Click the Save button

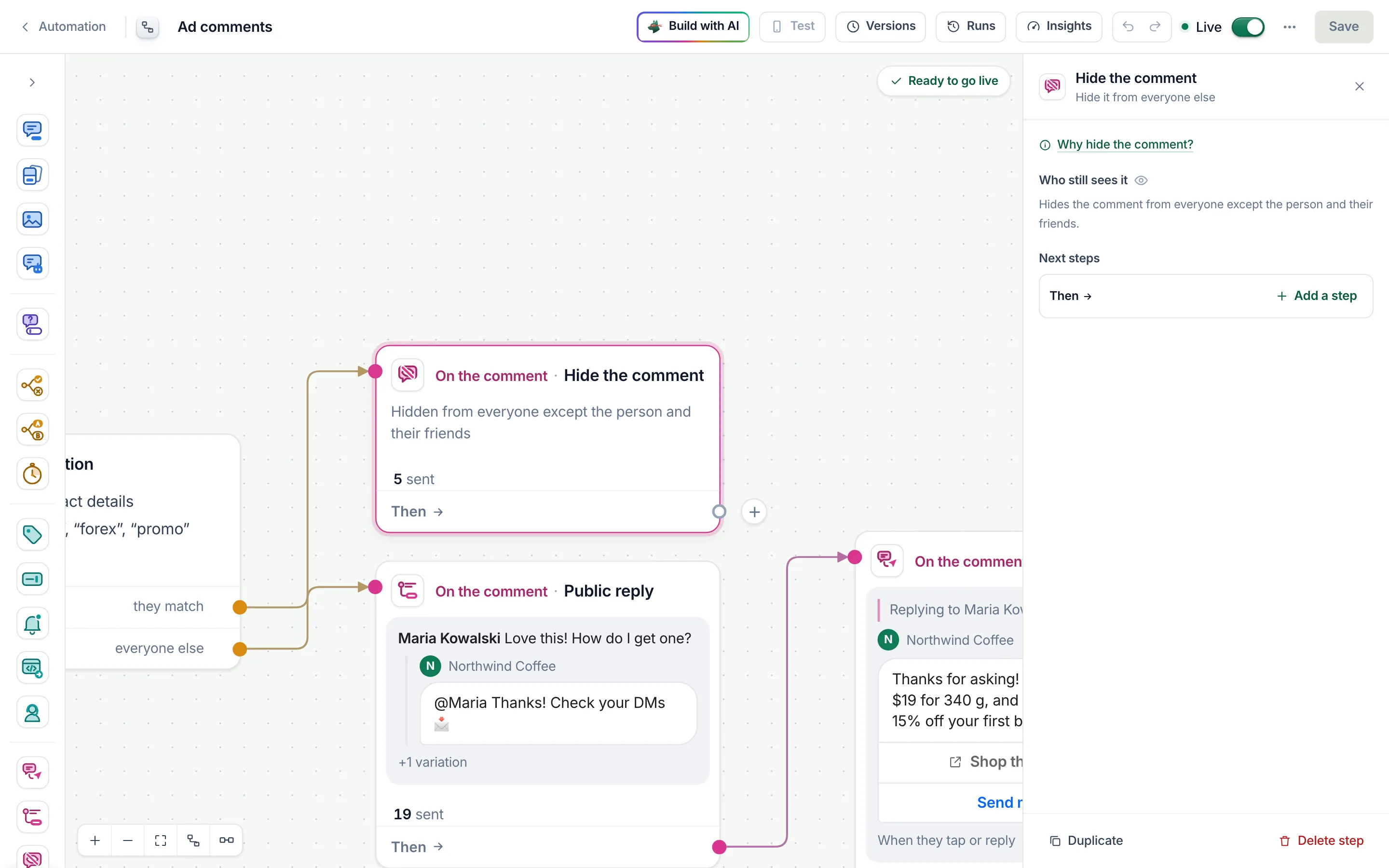click(1344, 27)
